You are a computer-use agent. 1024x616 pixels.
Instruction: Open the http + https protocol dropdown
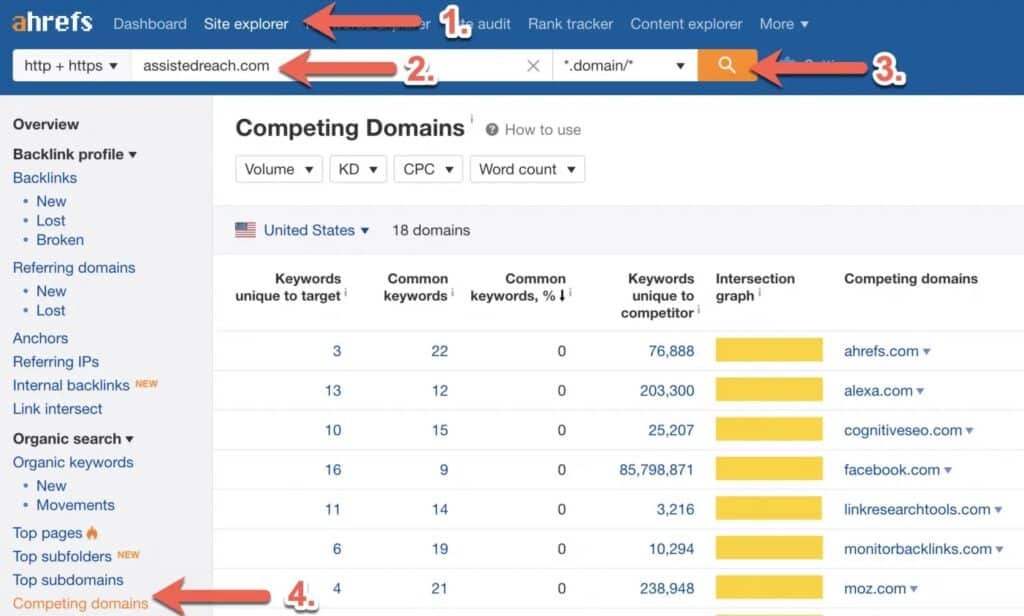click(x=70, y=64)
